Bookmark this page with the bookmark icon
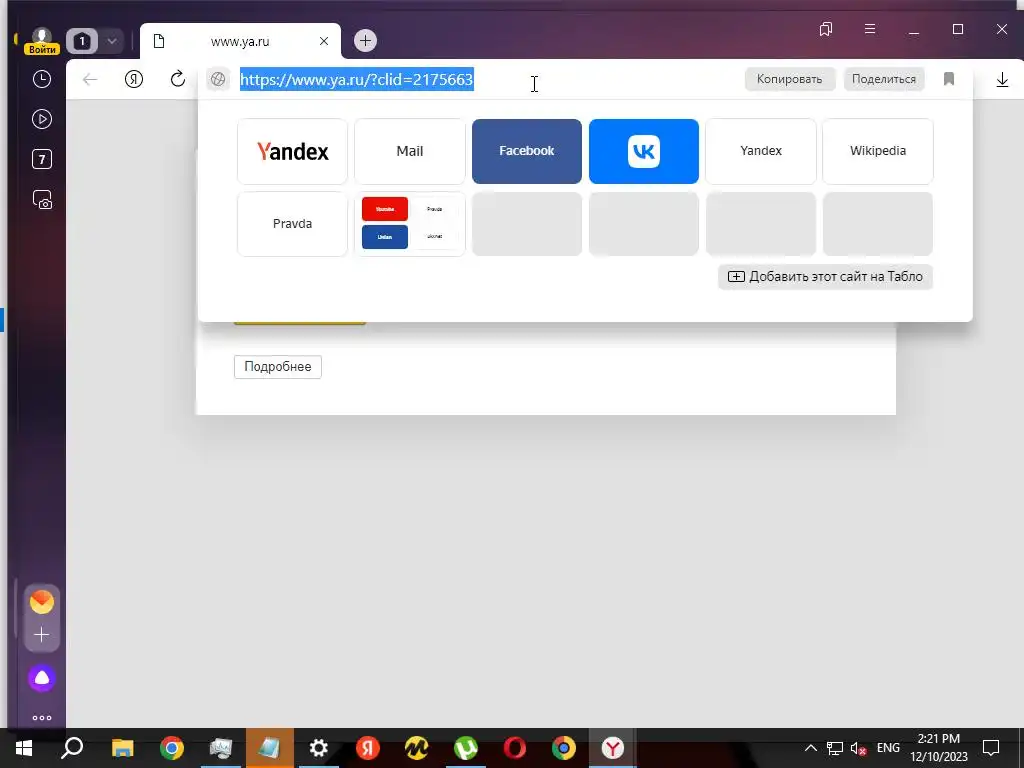This screenshot has width=1024, height=768. (x=949, y=79)
